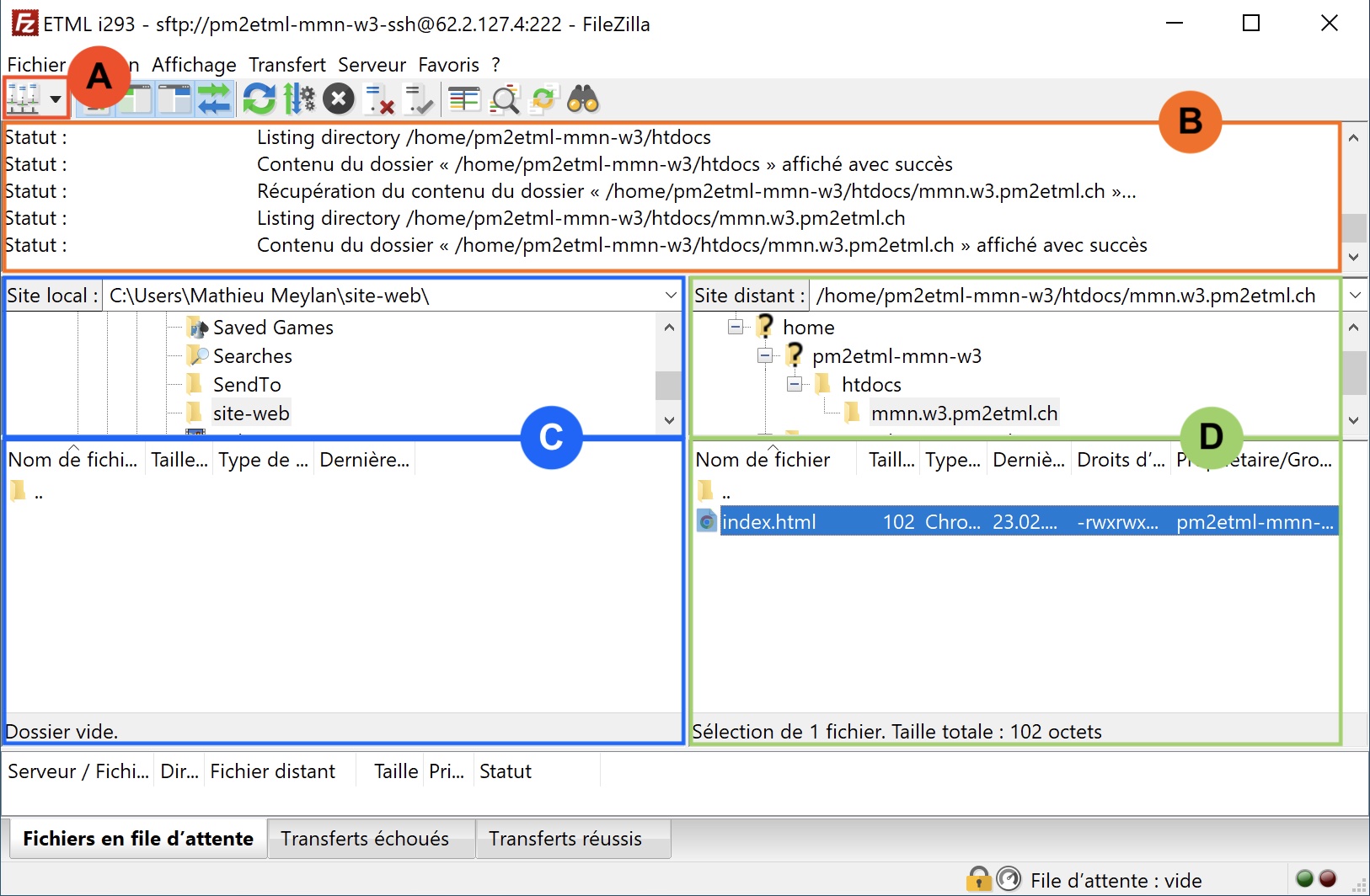This screenshot has width=1370, height=896.
Task: Select the htdocs remote folder
Action: (x=871, y=385)
